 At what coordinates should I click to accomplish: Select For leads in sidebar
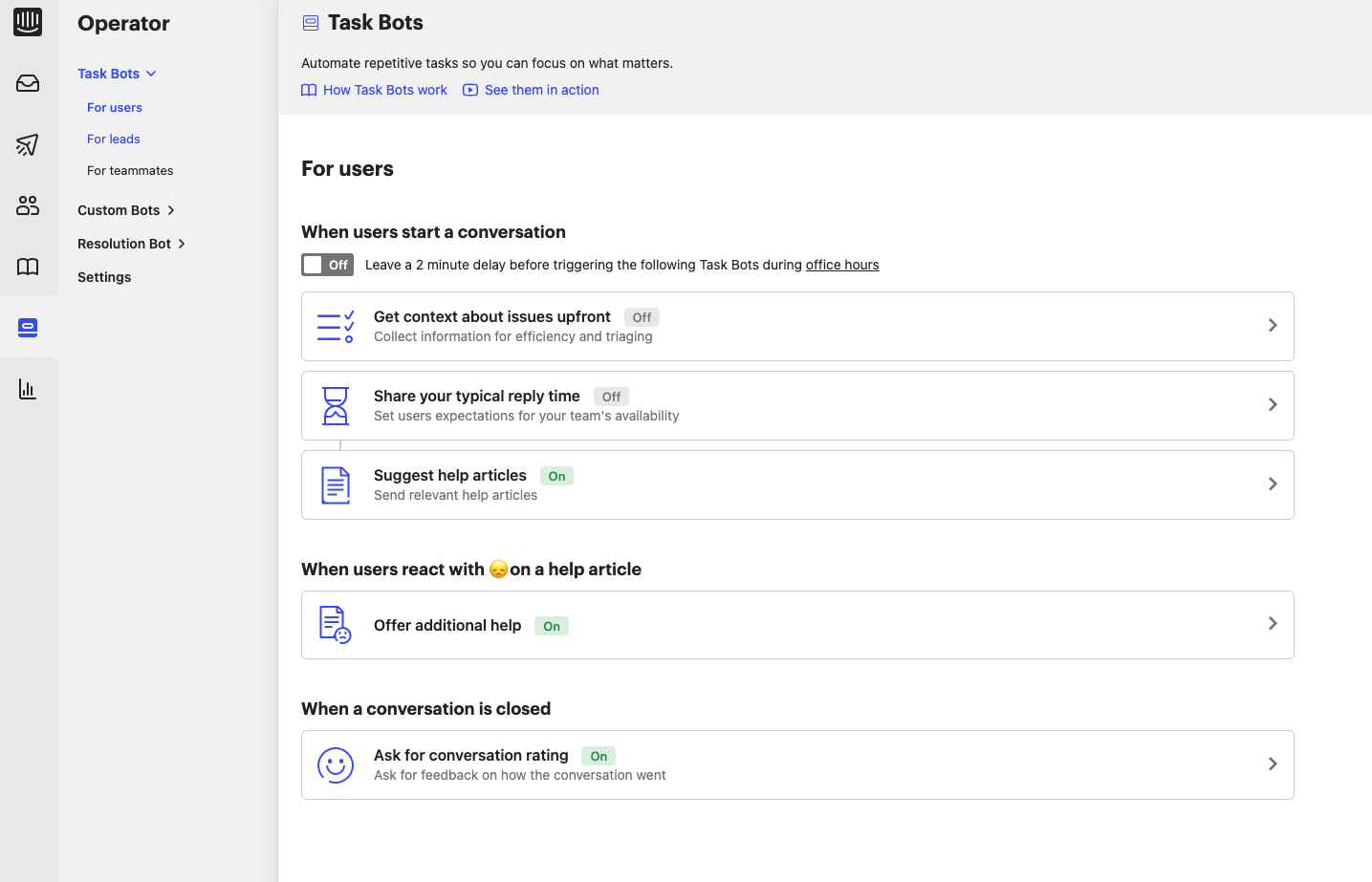click(114, 140)
